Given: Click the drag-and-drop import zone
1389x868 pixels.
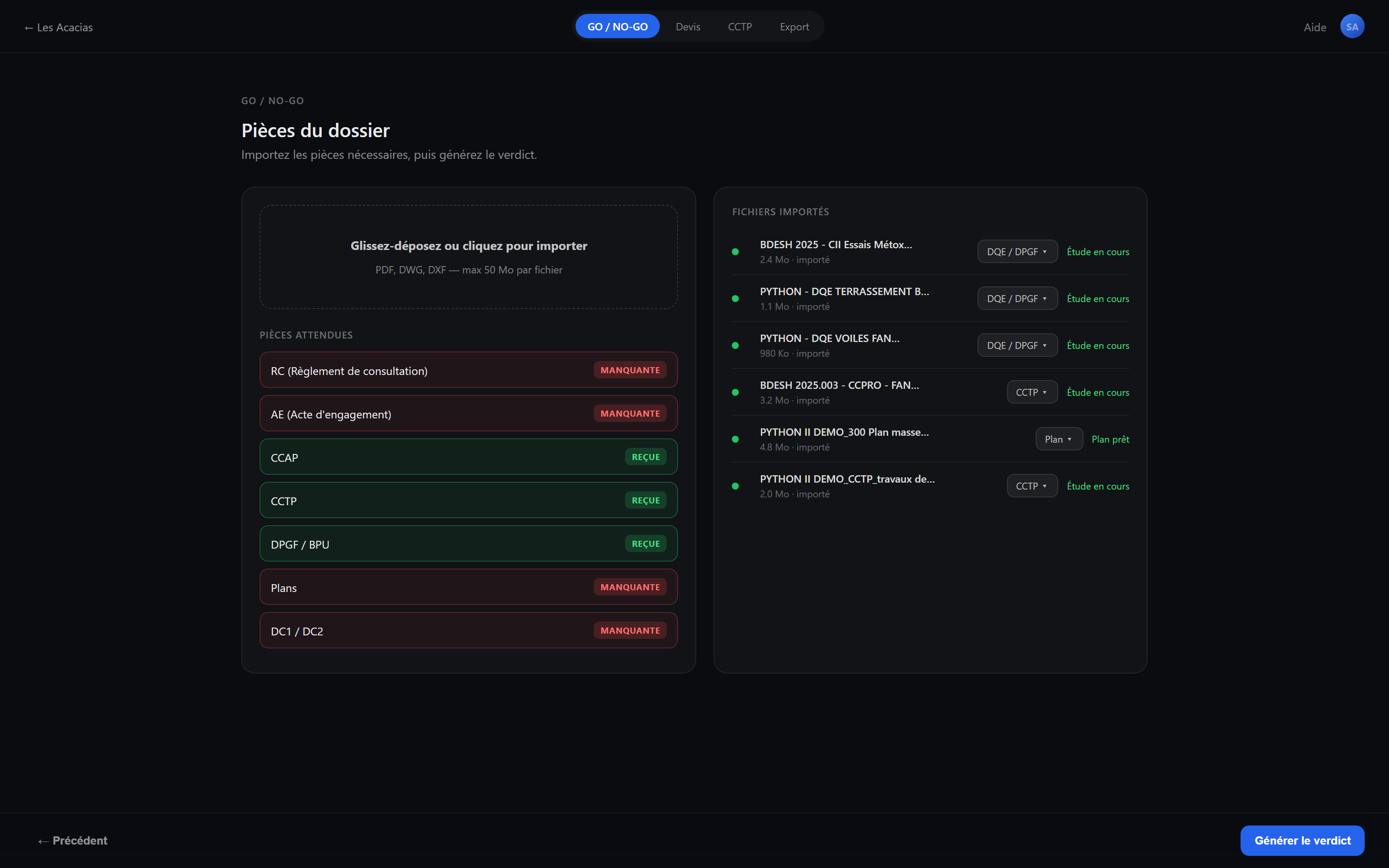Looking at the screenshot, I should [x=468, y=256].
